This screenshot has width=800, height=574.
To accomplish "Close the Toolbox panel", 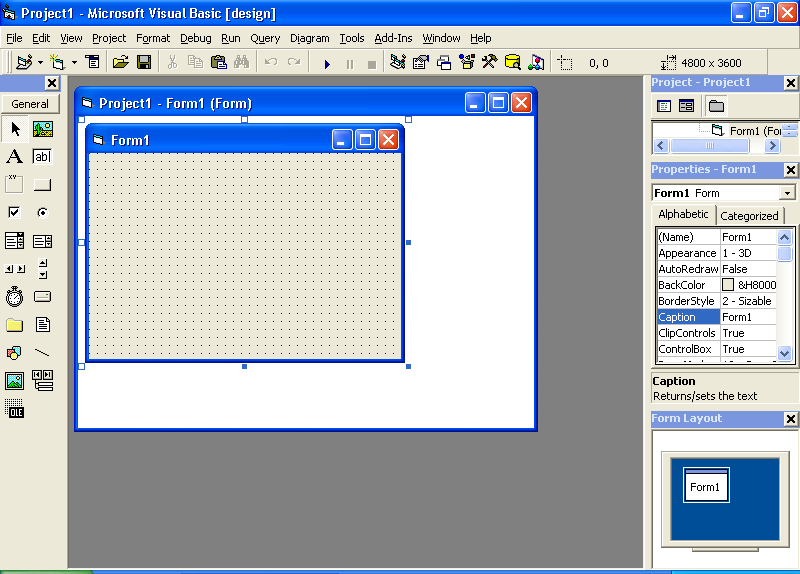I will point(52,83).
